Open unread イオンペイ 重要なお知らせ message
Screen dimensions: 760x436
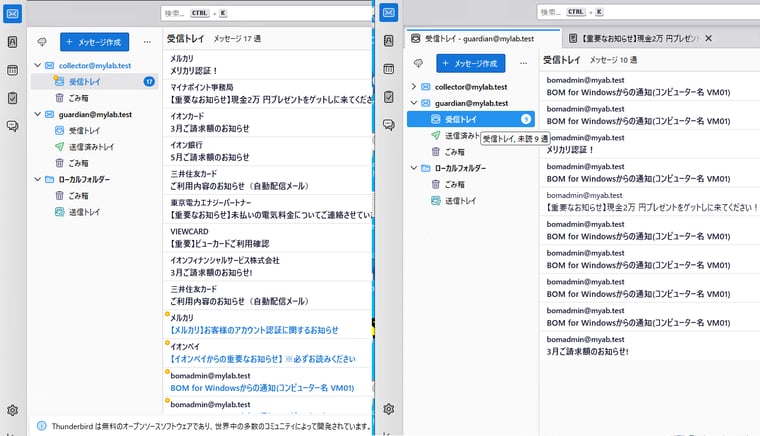pos(268,353)
